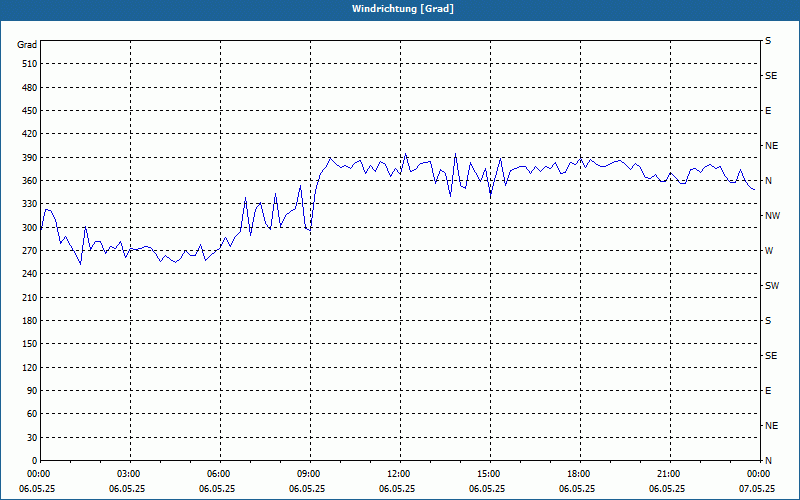Click the S compass label level with 180

768,321
